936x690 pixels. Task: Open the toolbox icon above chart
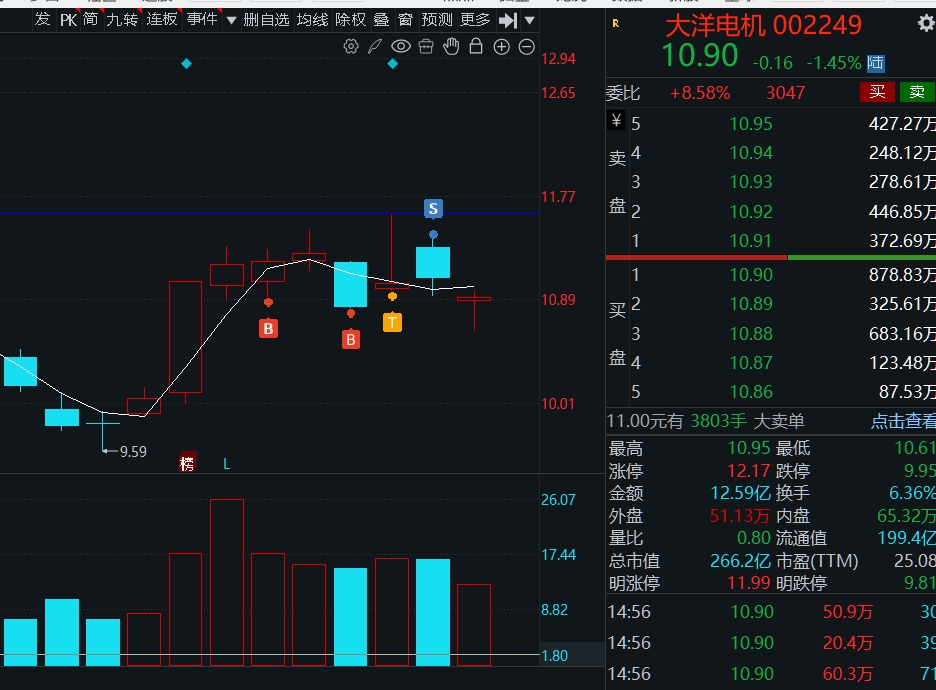click(x=426, y=47)
